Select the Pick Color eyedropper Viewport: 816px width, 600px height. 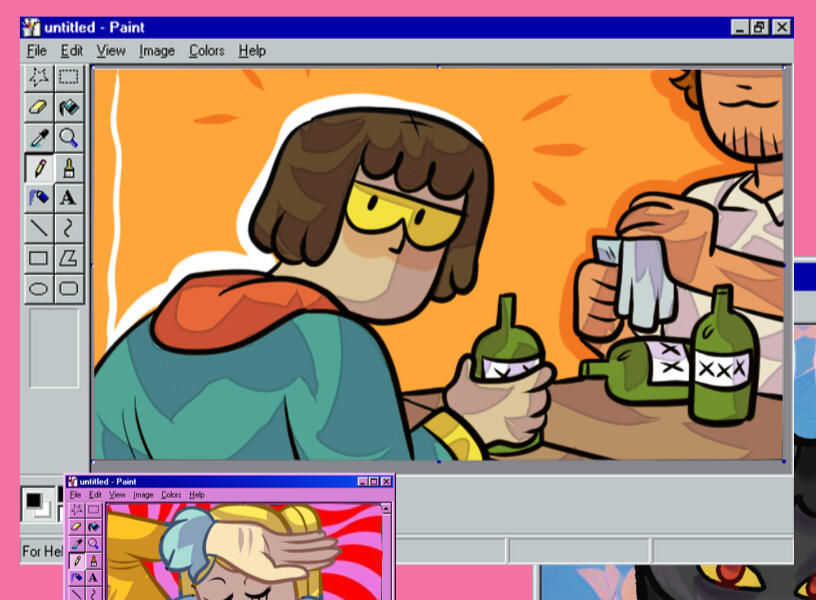coord(38,137)
